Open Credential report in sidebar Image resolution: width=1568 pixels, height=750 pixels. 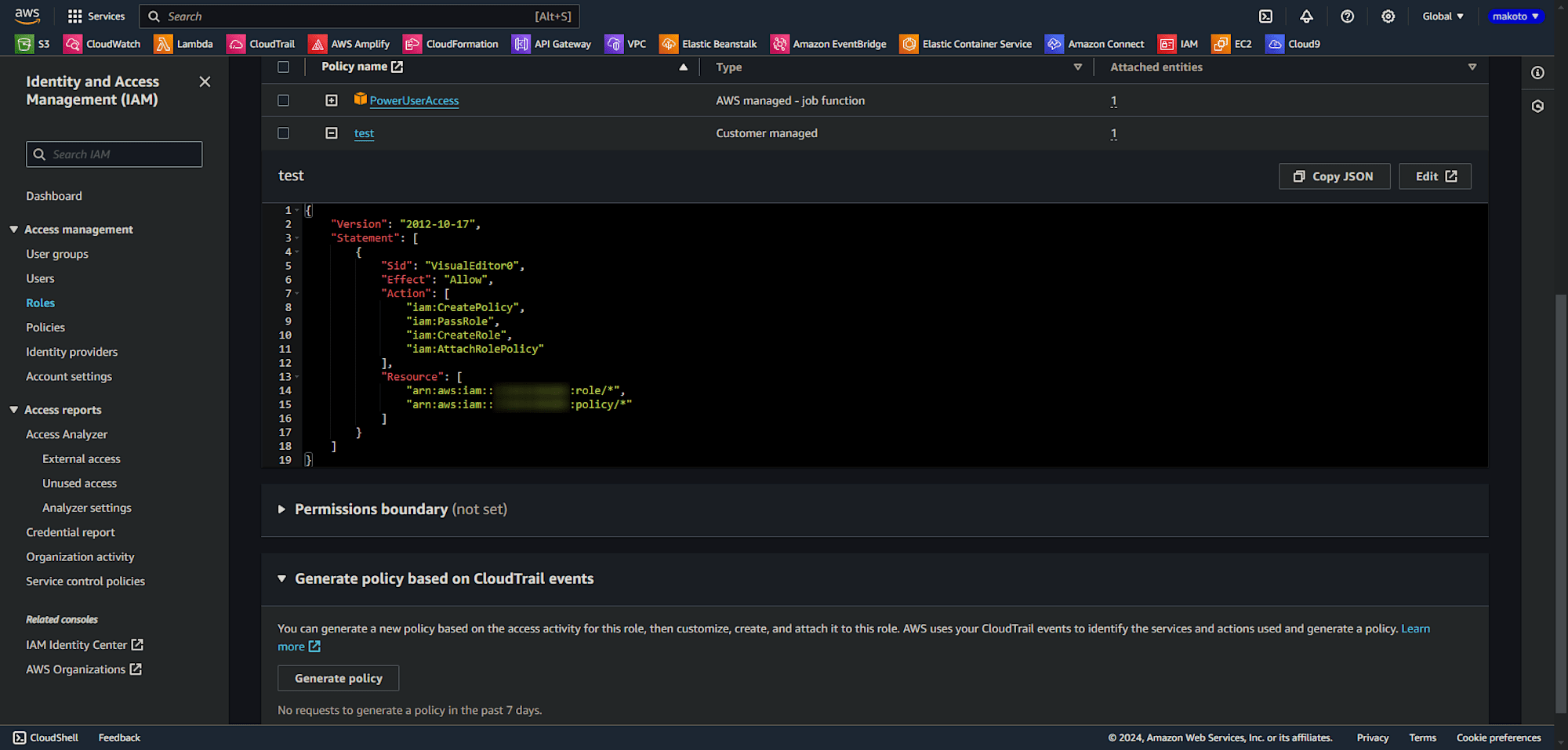pyautogui.click(x=71, y=532)
